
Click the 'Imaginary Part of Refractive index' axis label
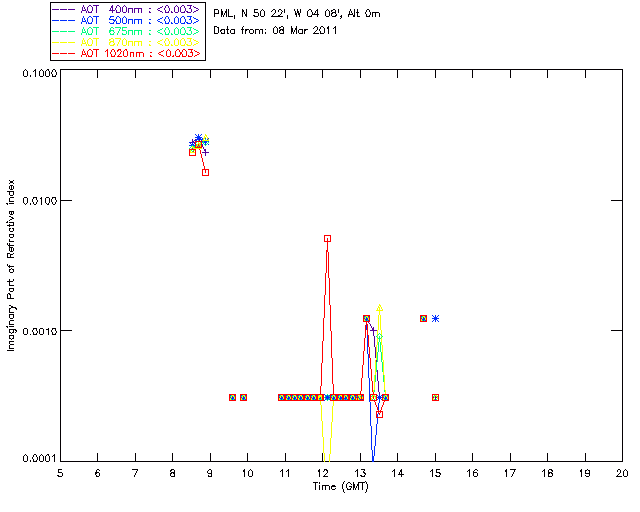(11, 265)
